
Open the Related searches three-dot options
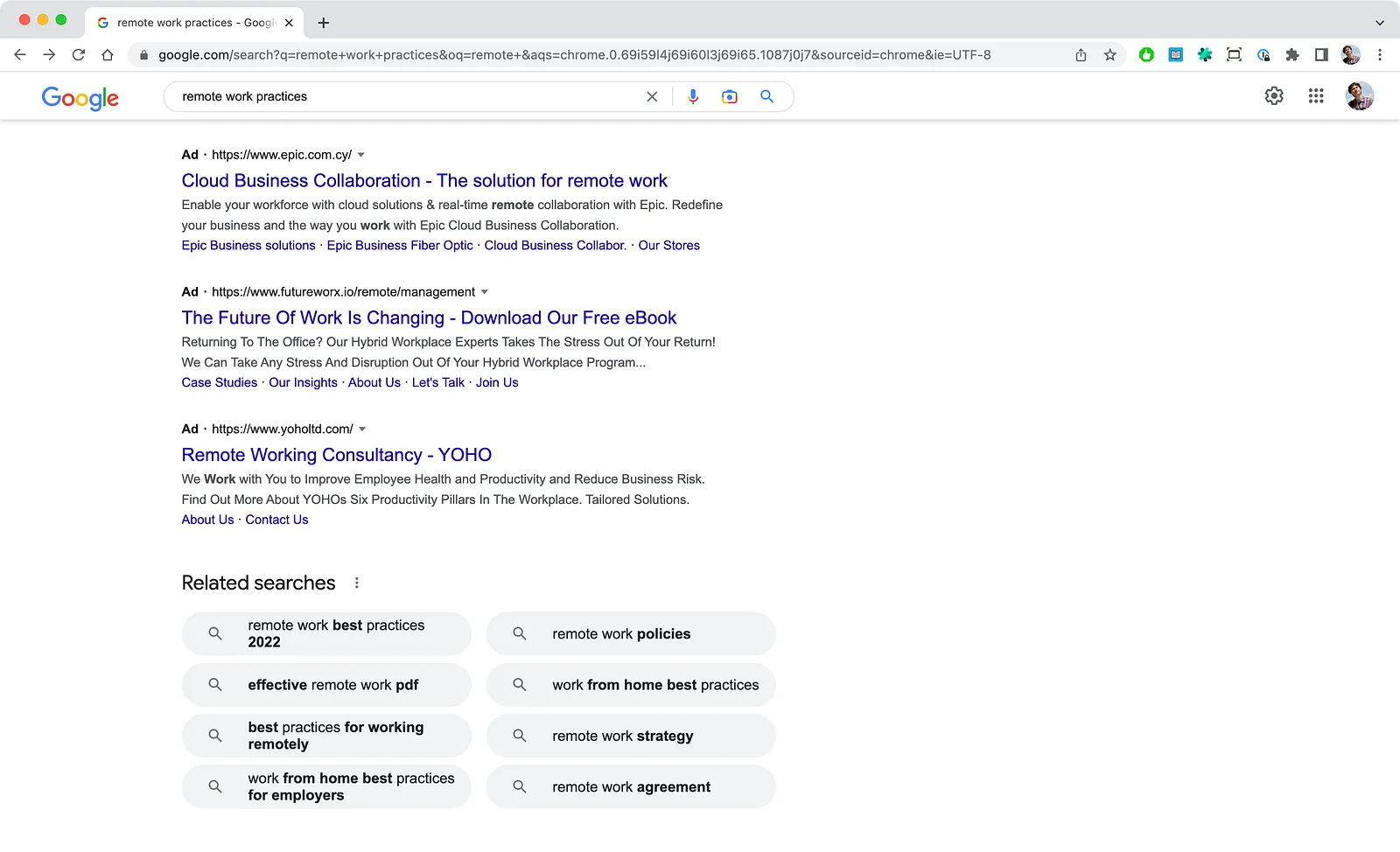(356, 583)
